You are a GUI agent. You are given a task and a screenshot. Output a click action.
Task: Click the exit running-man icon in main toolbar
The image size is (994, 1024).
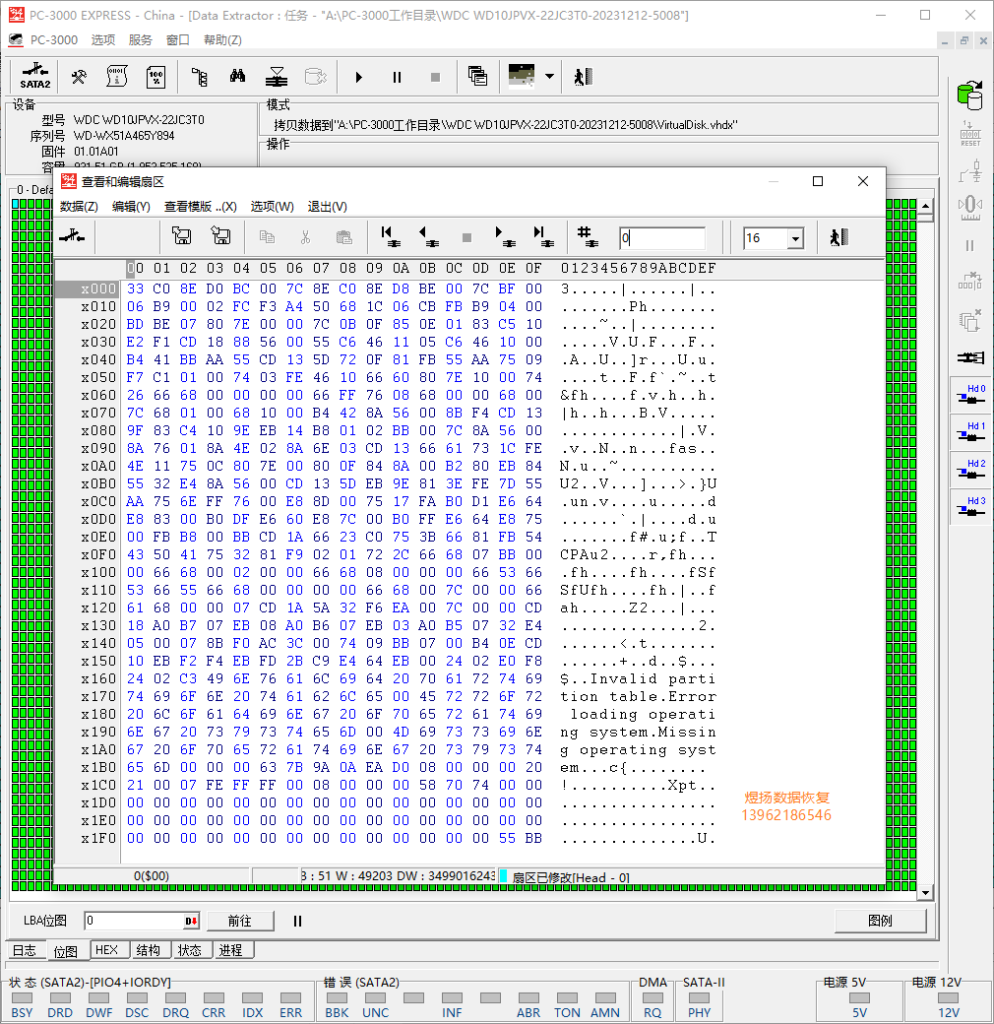point(583,77)
